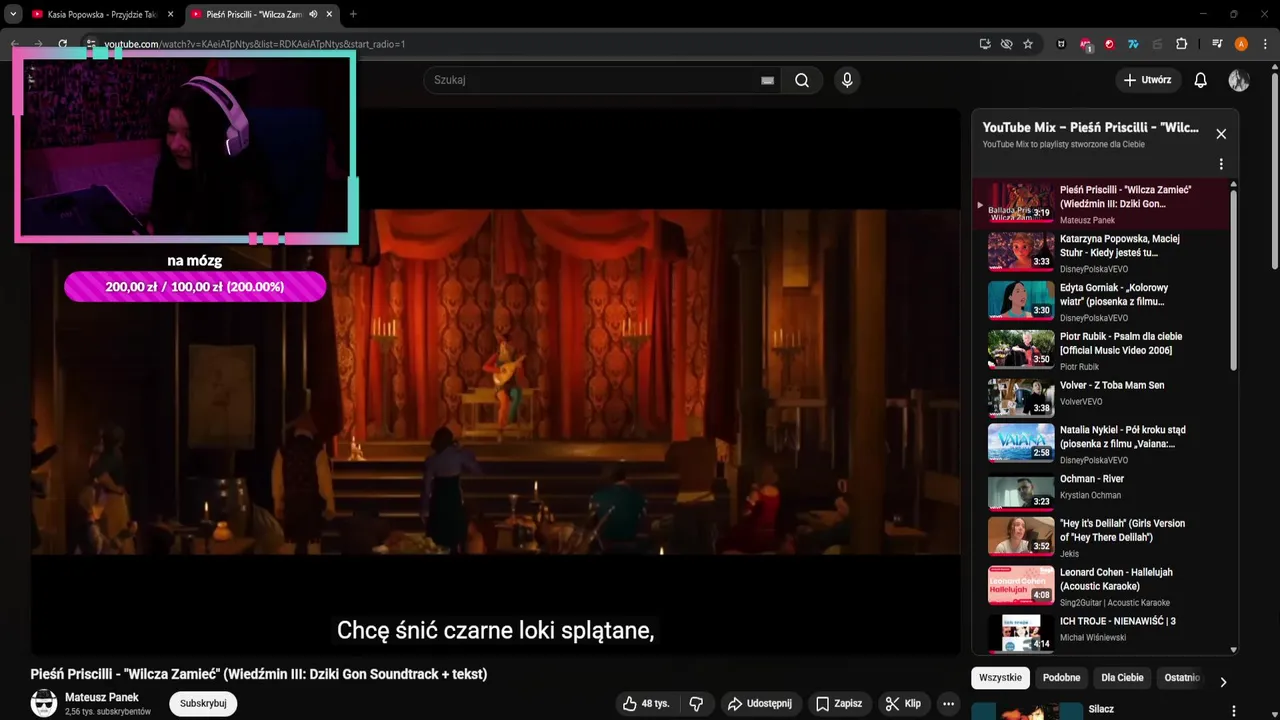Mute the tab via its speaker icon
This screenshot has width=1280, height=720.
[x=313, y=14]
